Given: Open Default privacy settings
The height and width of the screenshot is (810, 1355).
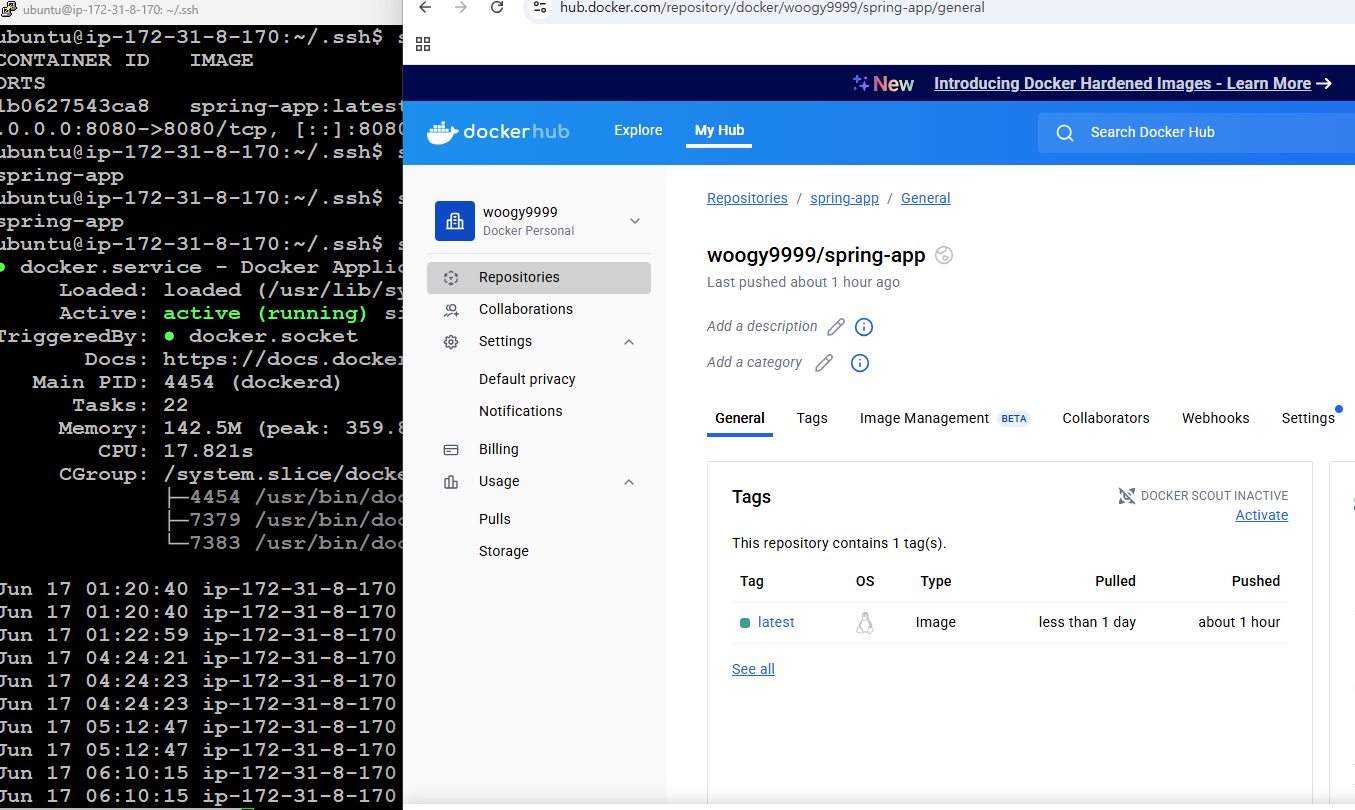Looking at the screenshot, I should 527,379.
